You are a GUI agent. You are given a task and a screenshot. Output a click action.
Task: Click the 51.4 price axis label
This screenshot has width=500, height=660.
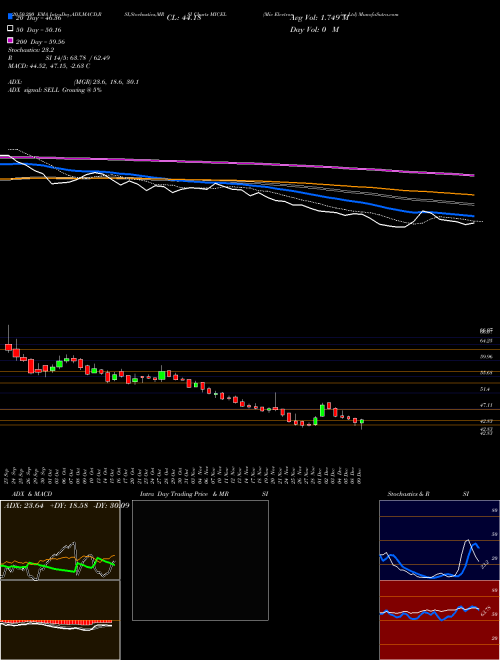pos(485,389)
